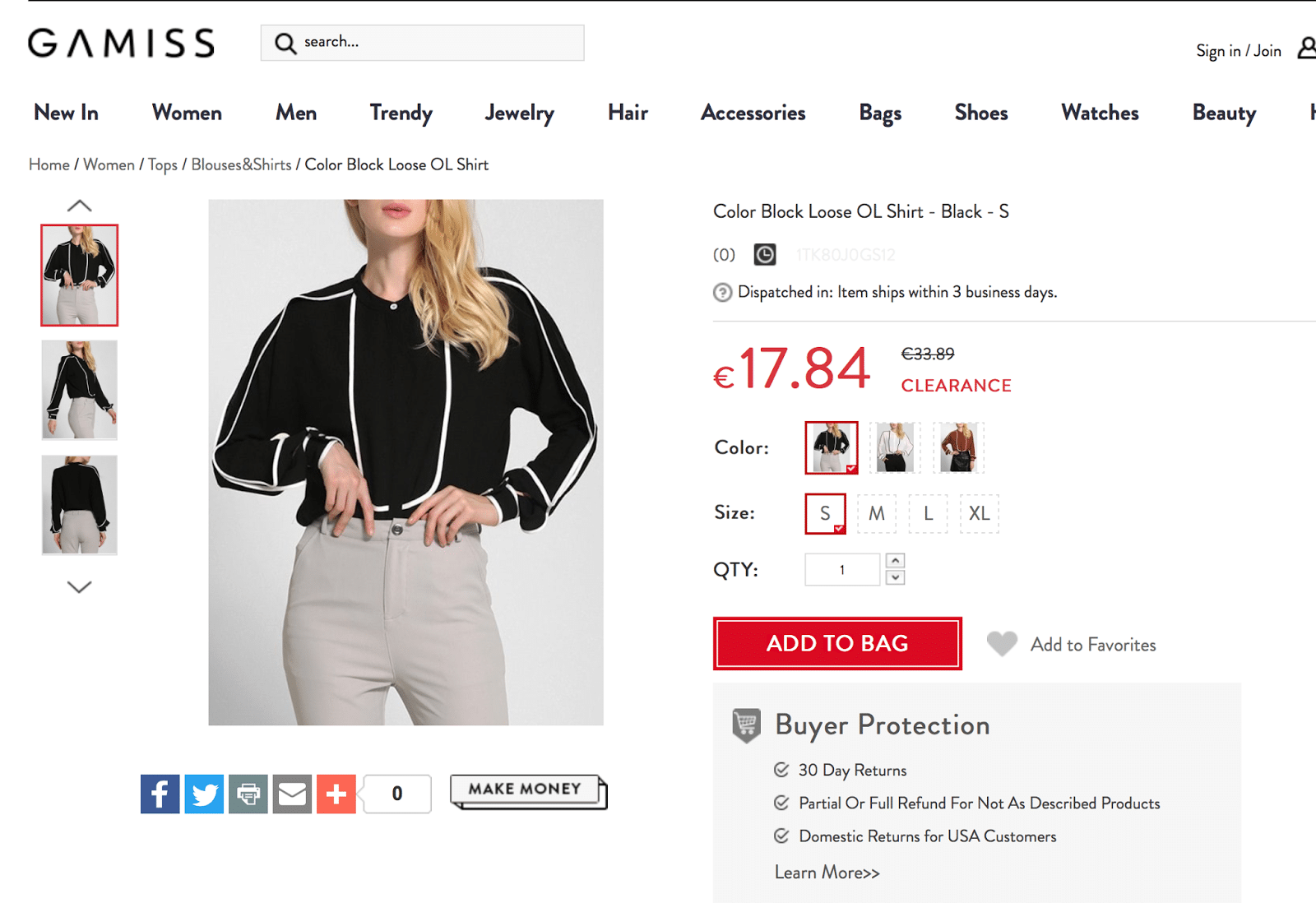Select the white shirt color swatch
This screenshot has height=903, width=1316.
[895, 447]
